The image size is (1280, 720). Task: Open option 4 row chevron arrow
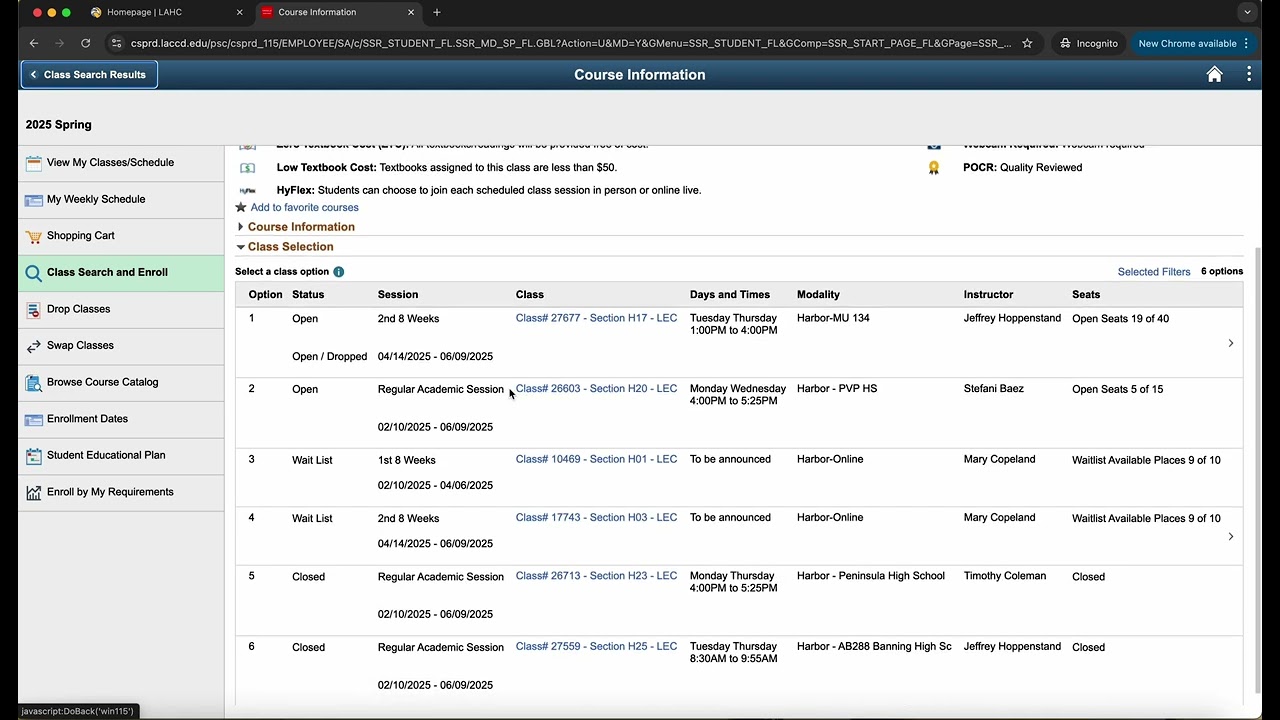[x=1231, y=537]
